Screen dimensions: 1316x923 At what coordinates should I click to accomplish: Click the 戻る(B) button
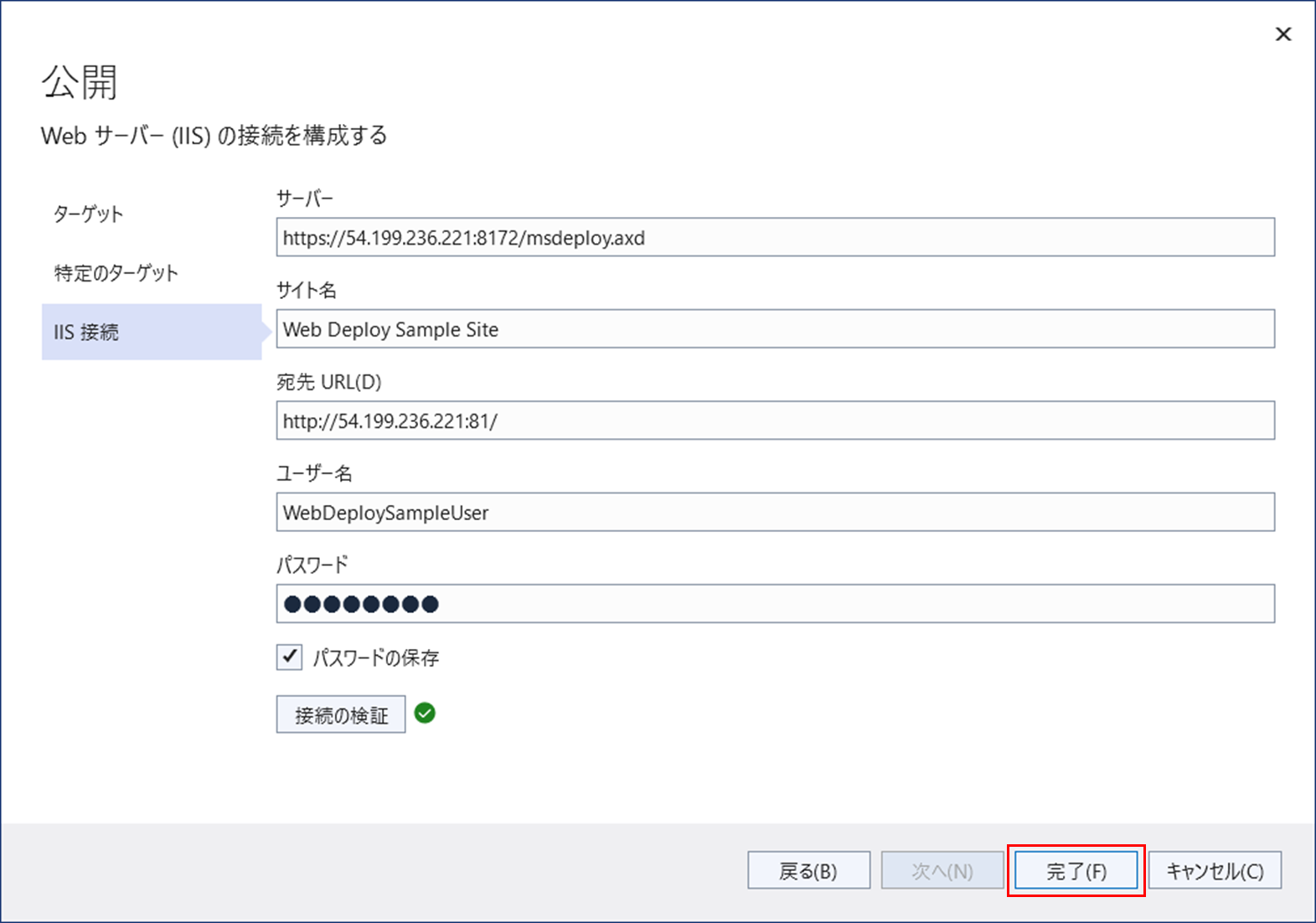tap(808, 871)
